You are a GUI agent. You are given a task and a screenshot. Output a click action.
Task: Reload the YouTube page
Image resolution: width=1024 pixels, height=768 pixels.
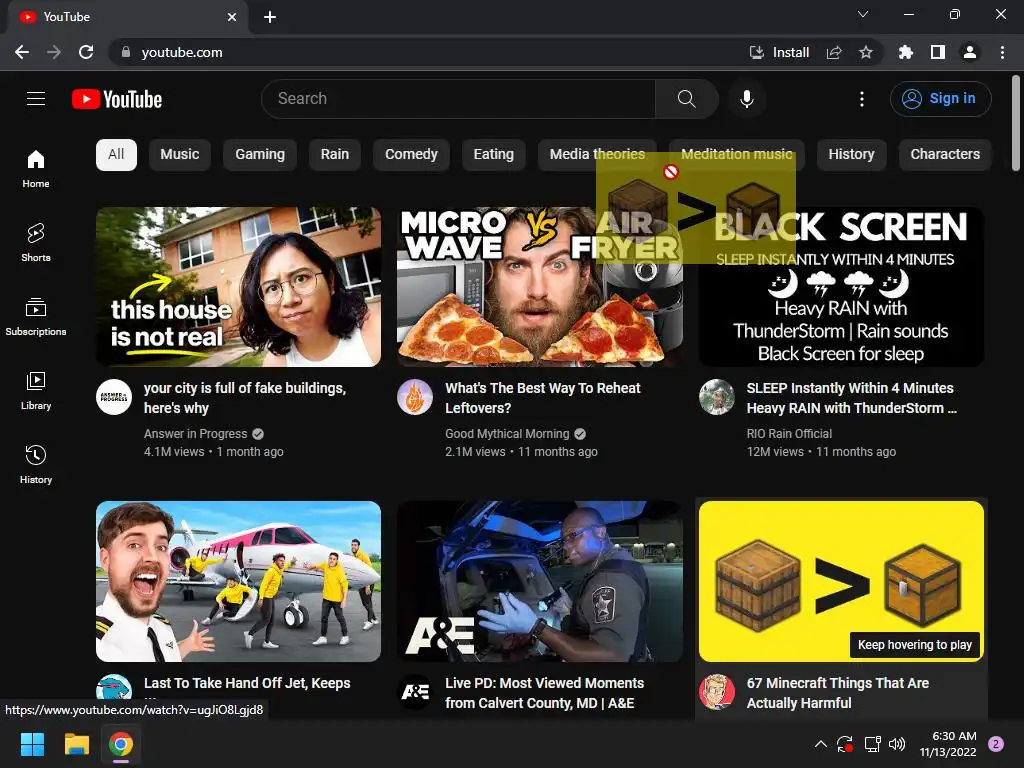point(86,52)
